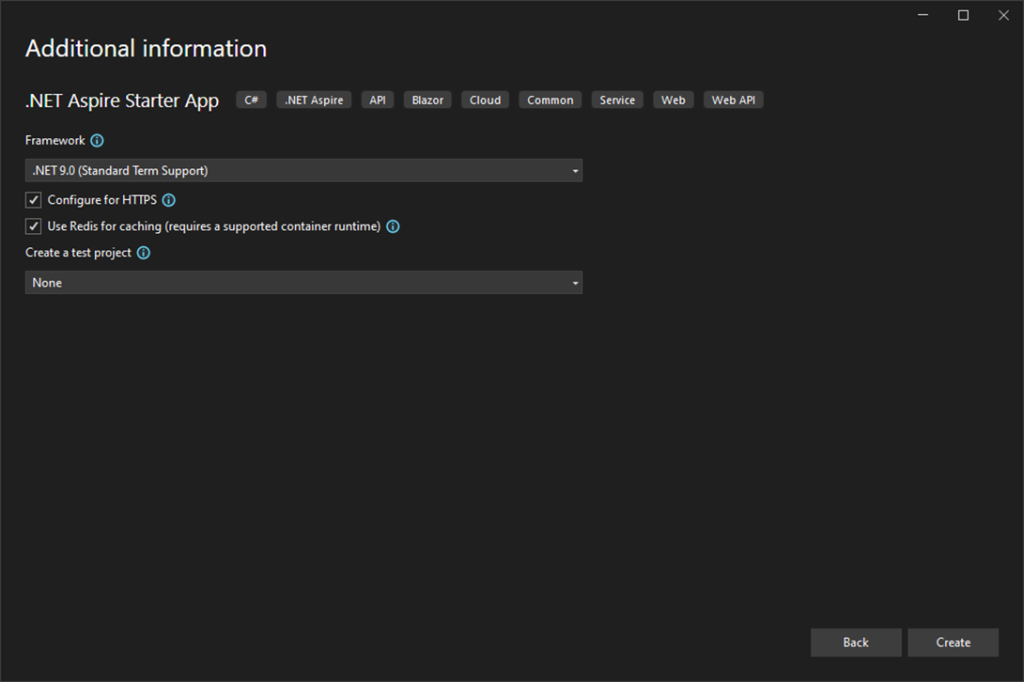
Task: Click the info icon next to Create a test project
Action: tap(143, 253)
